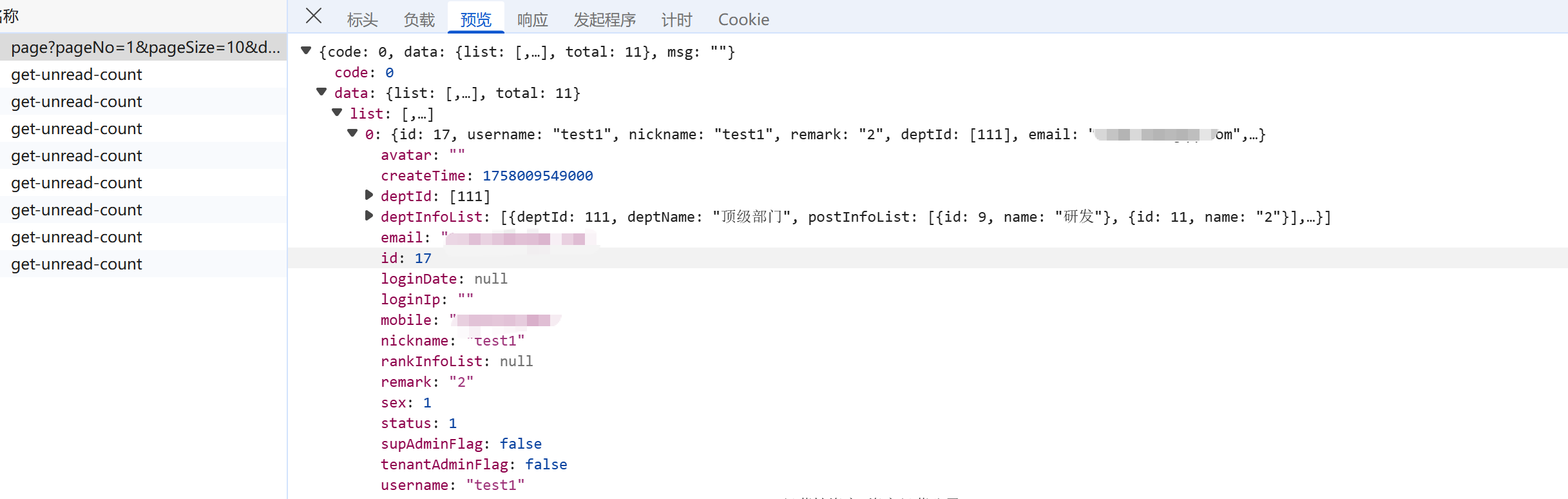Switch to the 标头 tab
The image size is (1568, 499).
click(362, 20)
